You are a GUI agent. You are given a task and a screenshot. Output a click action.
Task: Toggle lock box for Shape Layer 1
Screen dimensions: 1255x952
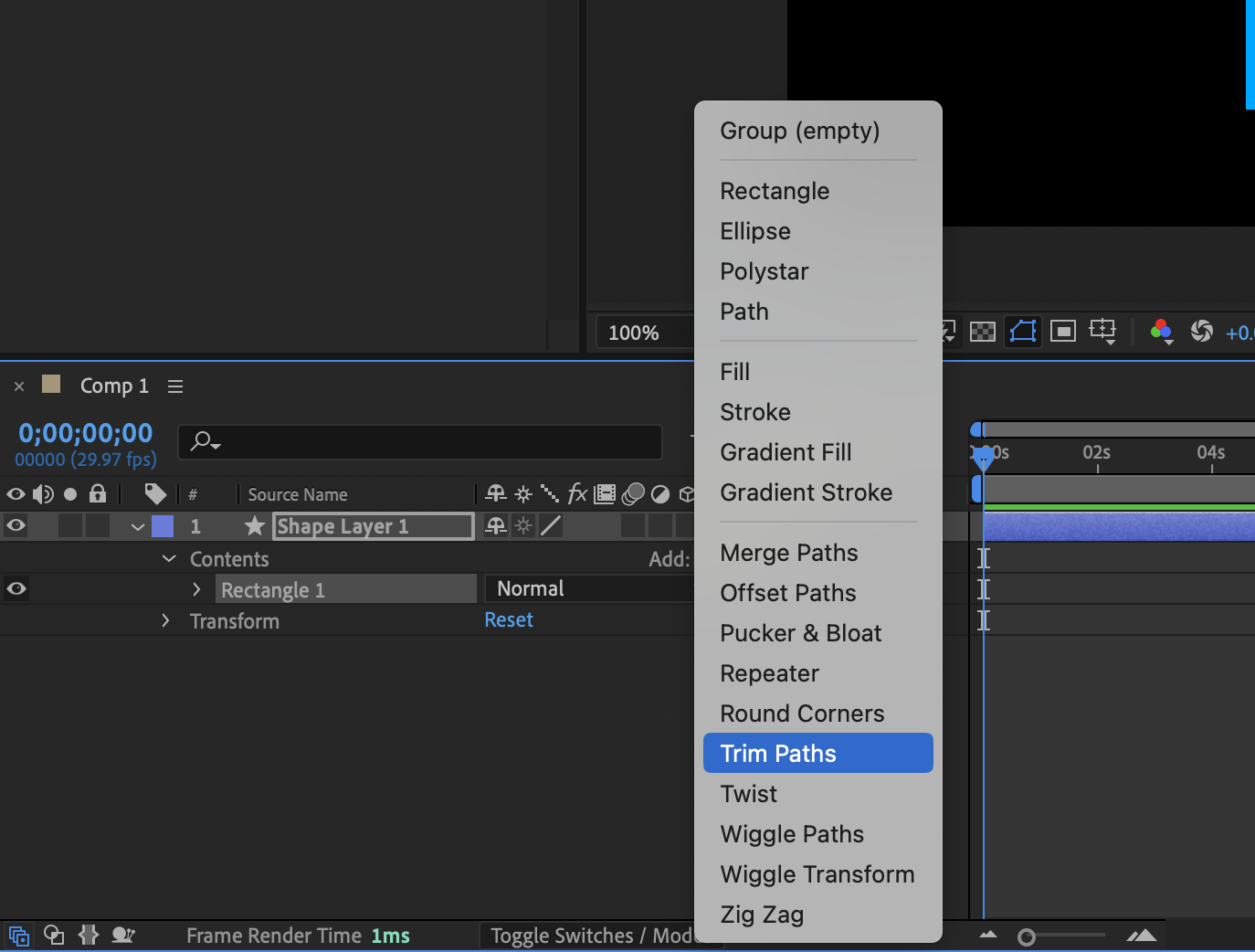point(98,525)
